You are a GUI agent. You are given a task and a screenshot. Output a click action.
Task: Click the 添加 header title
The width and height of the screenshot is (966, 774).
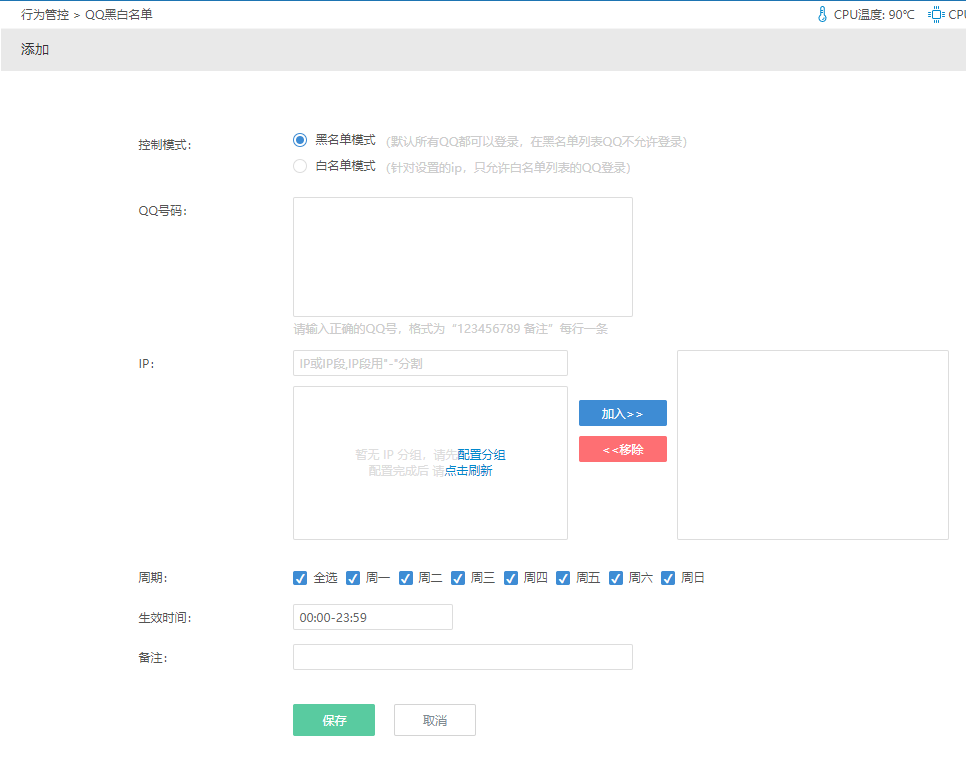pyautogui.click(x=34, y=49)
